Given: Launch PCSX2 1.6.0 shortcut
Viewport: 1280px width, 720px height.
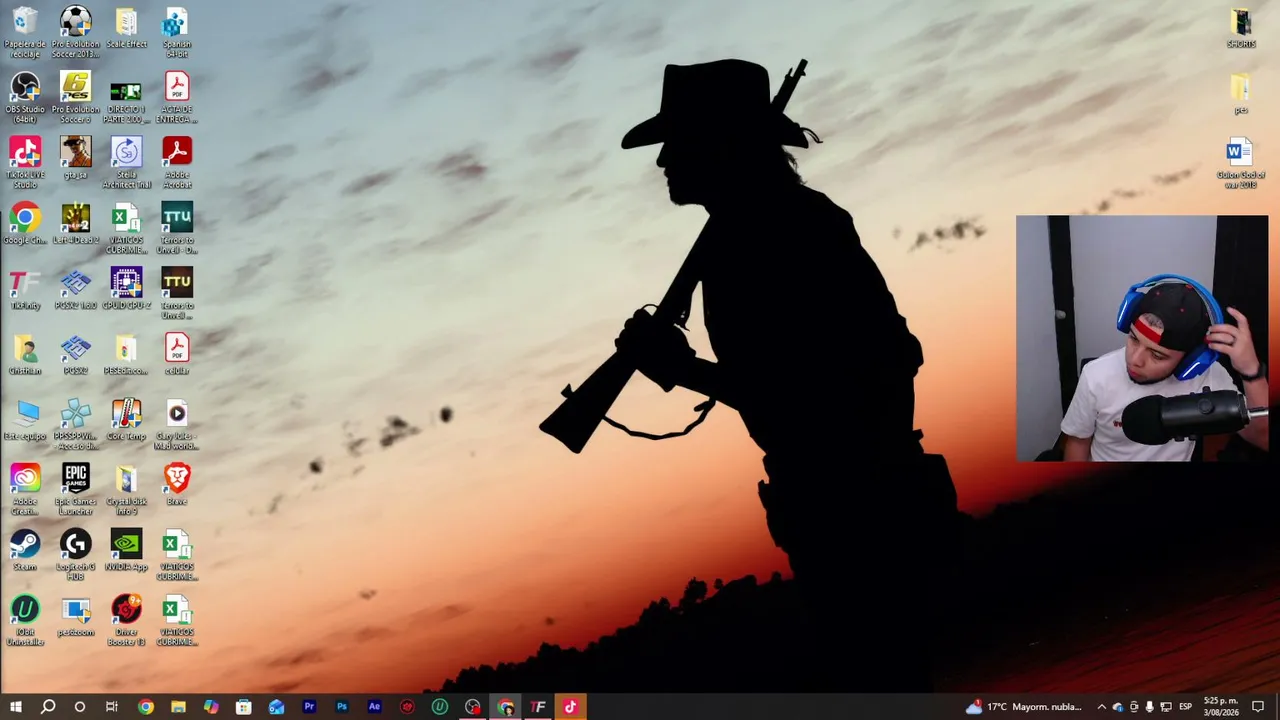Looking at the screenshot, I should coord(76,289).
